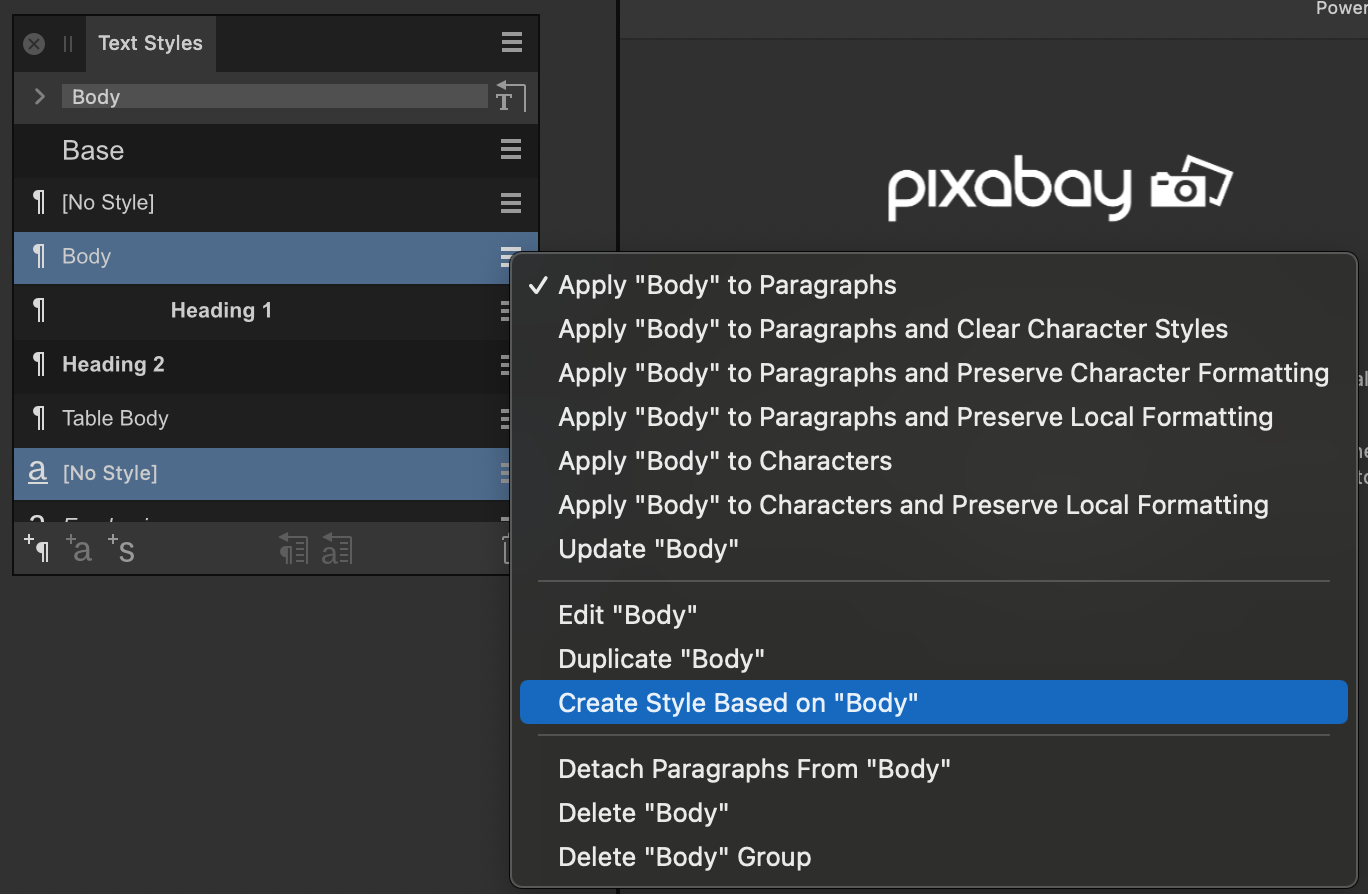The image size is (1368, 894).
Task: Choose Create Style Based on "Body"
Action: (740, 702)
